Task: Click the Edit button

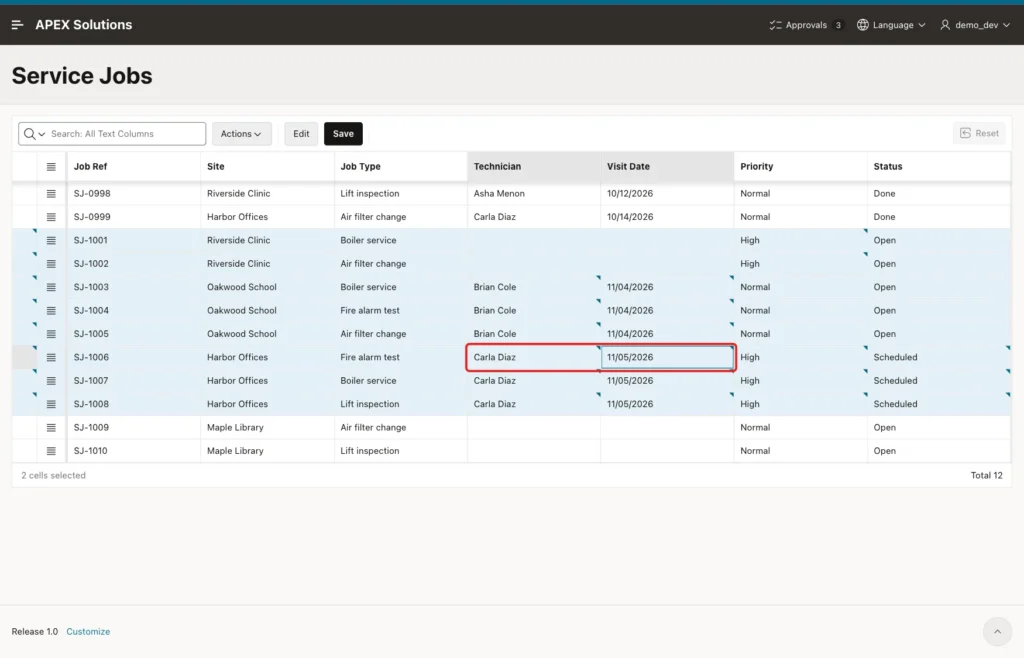Action: [301, 134]
